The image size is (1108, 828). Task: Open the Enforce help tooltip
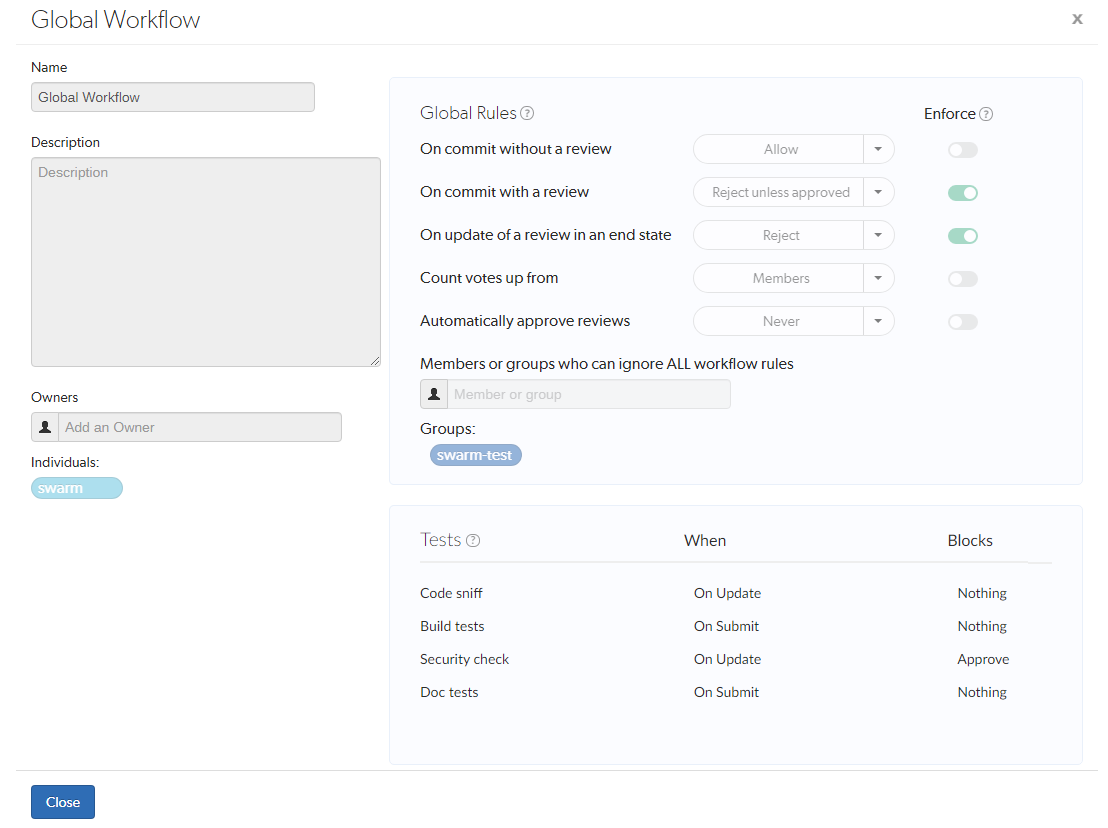986,113
